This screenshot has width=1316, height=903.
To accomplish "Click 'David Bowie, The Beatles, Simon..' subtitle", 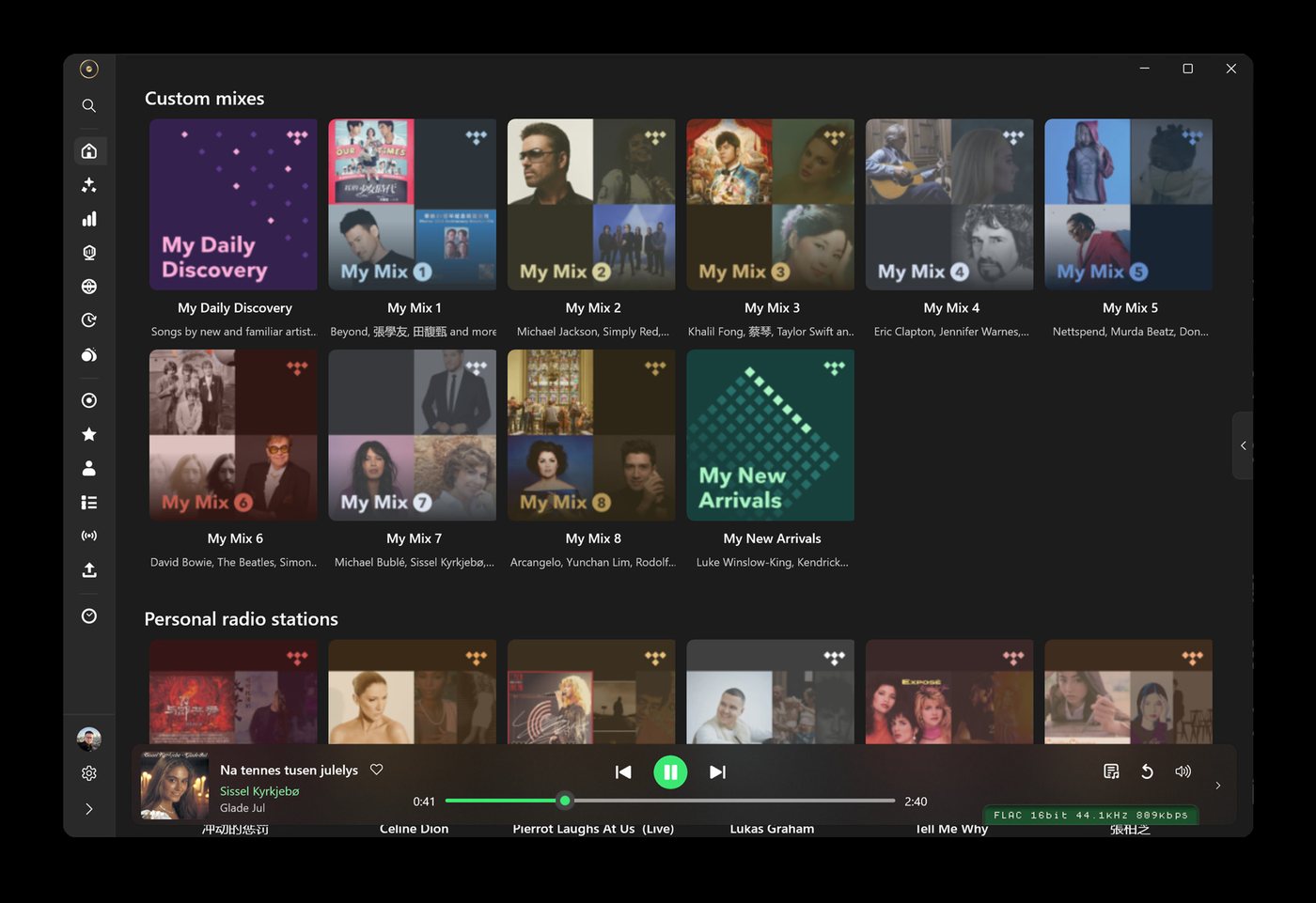I will click(x=233, y=562).
